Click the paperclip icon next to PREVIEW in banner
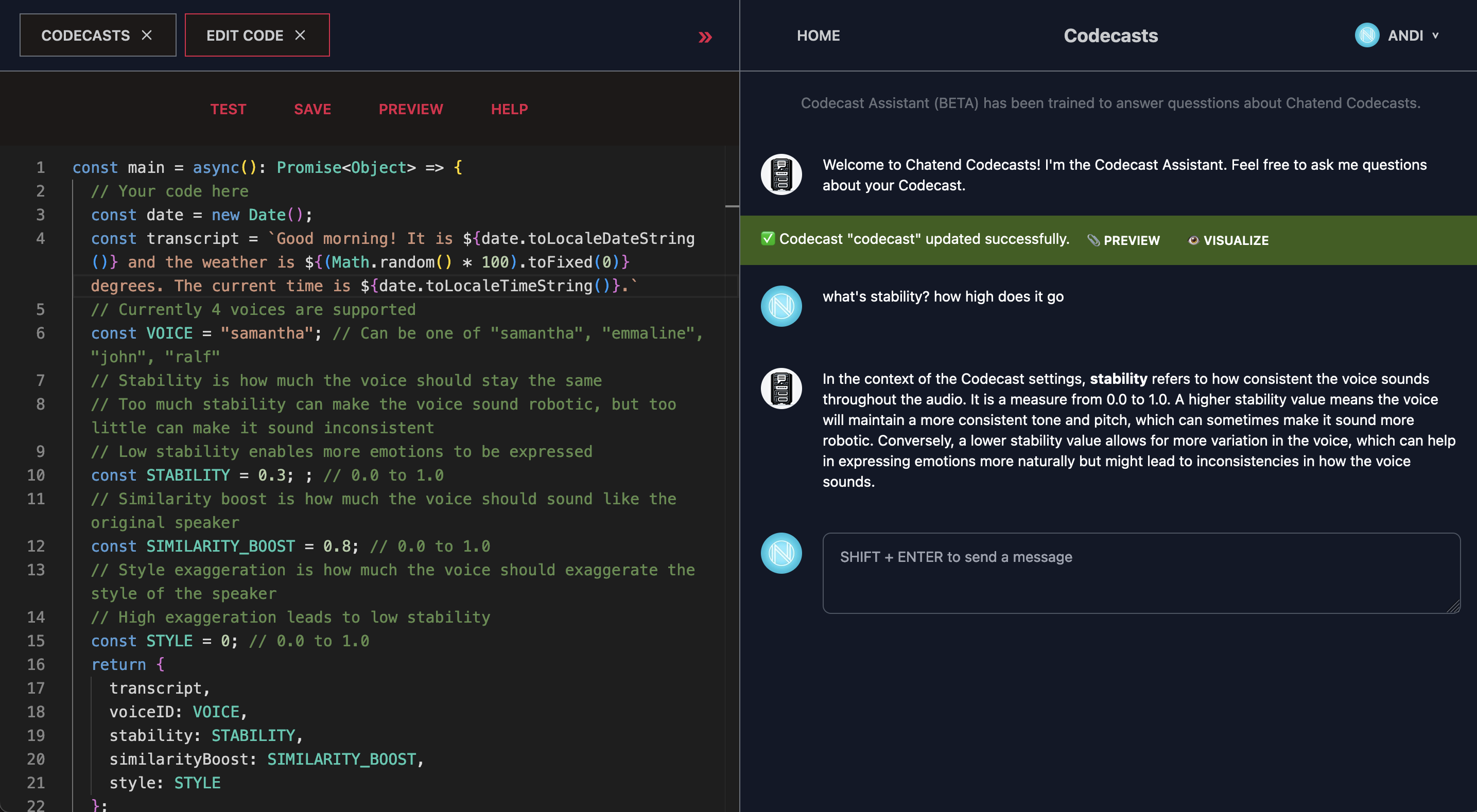 1093,240
